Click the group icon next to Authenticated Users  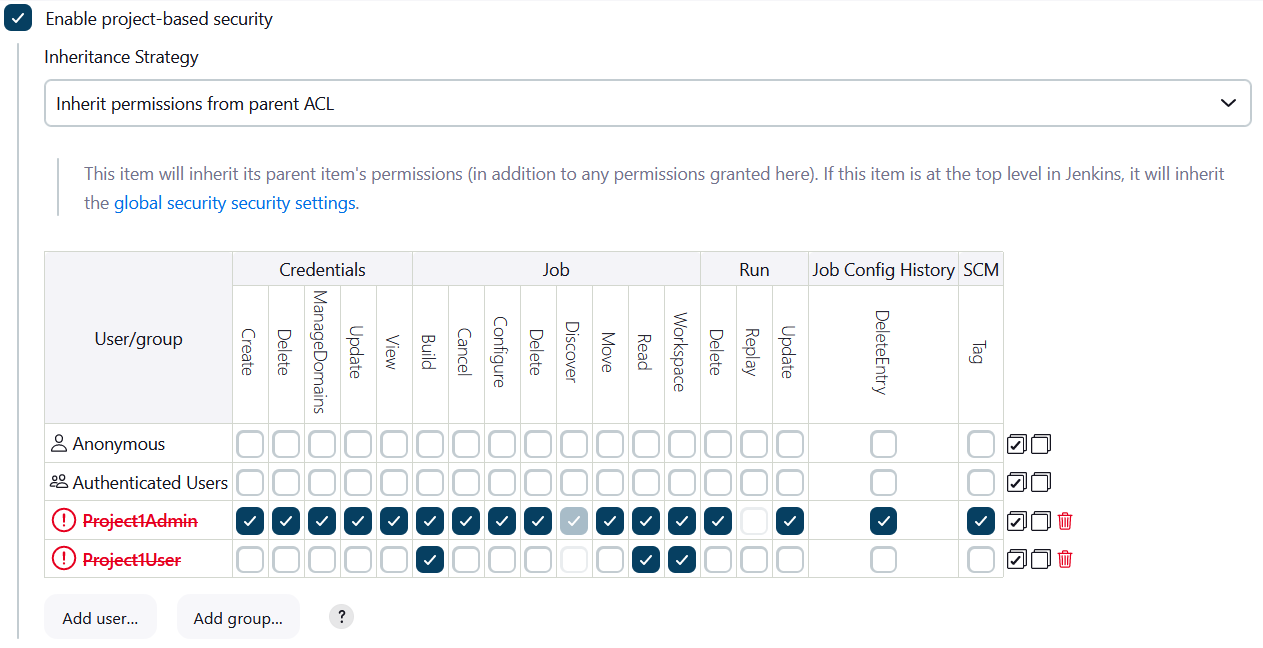59,481
